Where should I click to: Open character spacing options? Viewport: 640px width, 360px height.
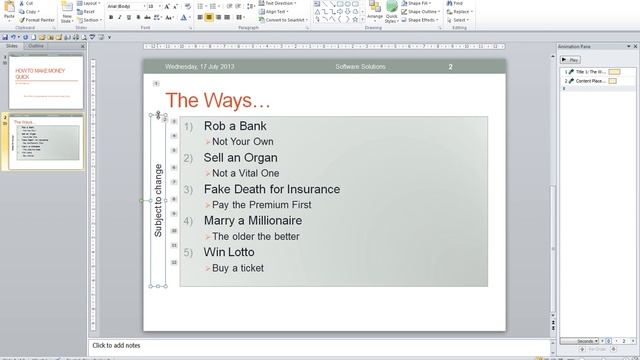tap(158, 17)
